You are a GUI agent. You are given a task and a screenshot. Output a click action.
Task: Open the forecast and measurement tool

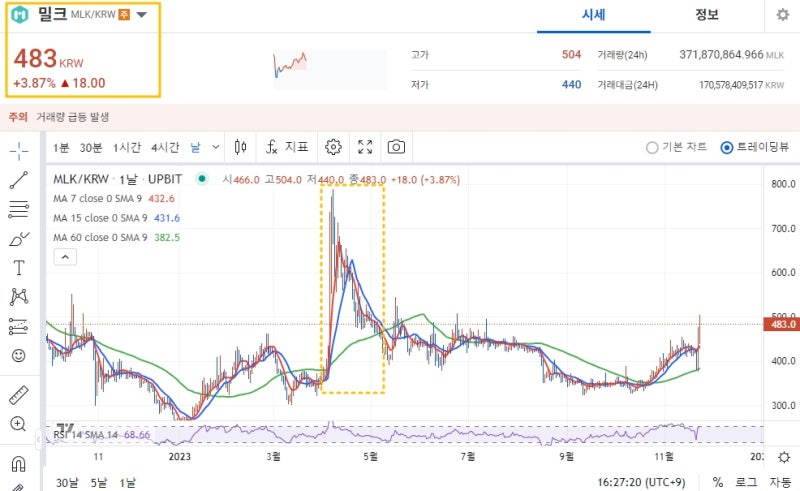(x=19, y=326)
